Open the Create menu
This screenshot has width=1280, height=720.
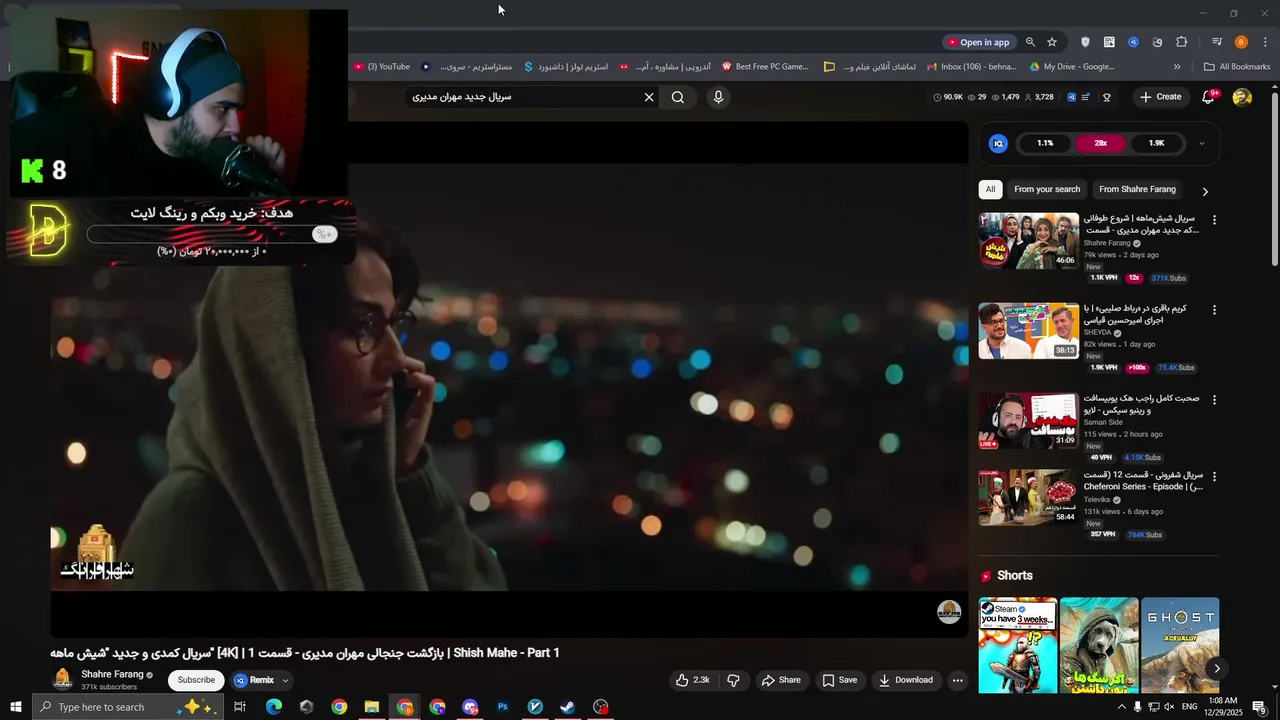1160,97
